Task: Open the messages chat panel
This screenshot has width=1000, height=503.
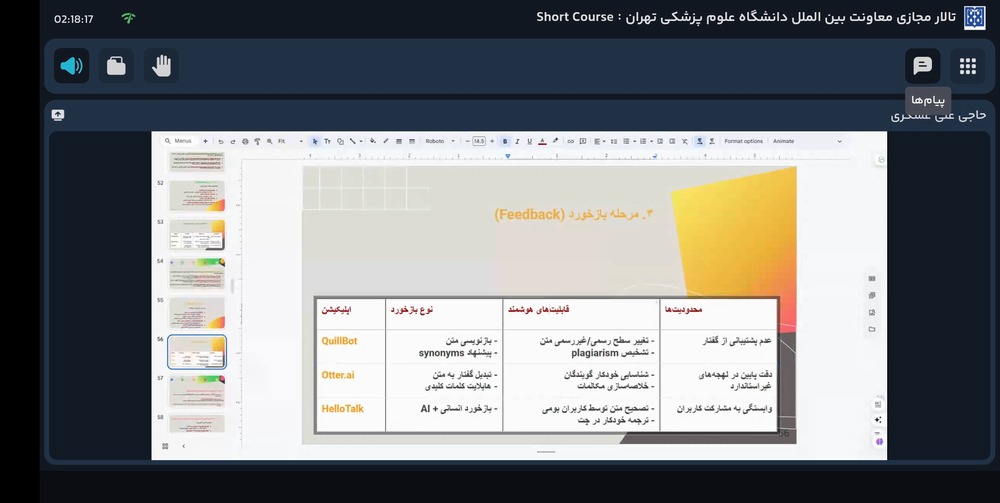Action: click(922, 66)
